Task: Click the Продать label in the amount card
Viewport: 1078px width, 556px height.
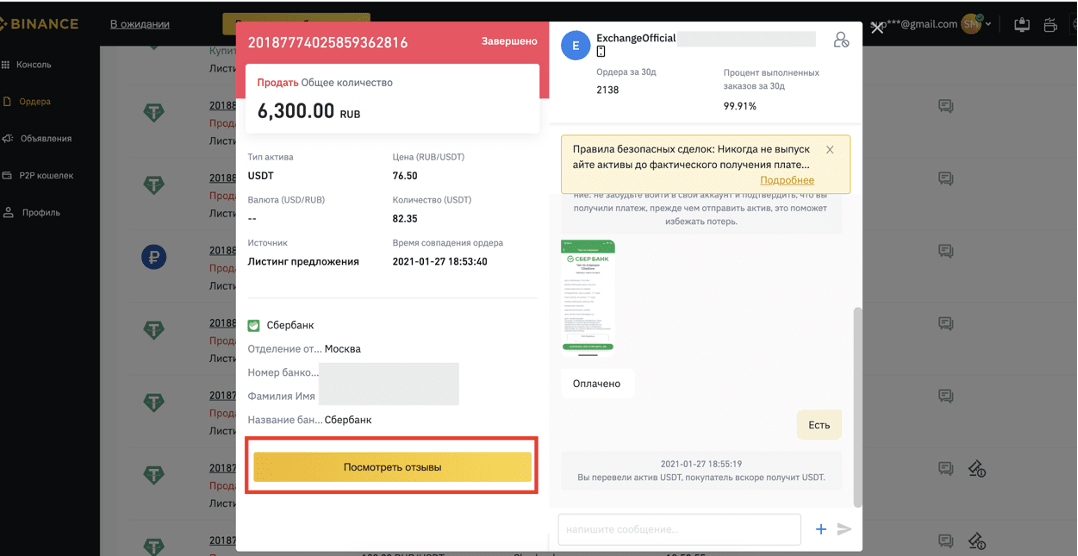Action: (x=278, y=82)
